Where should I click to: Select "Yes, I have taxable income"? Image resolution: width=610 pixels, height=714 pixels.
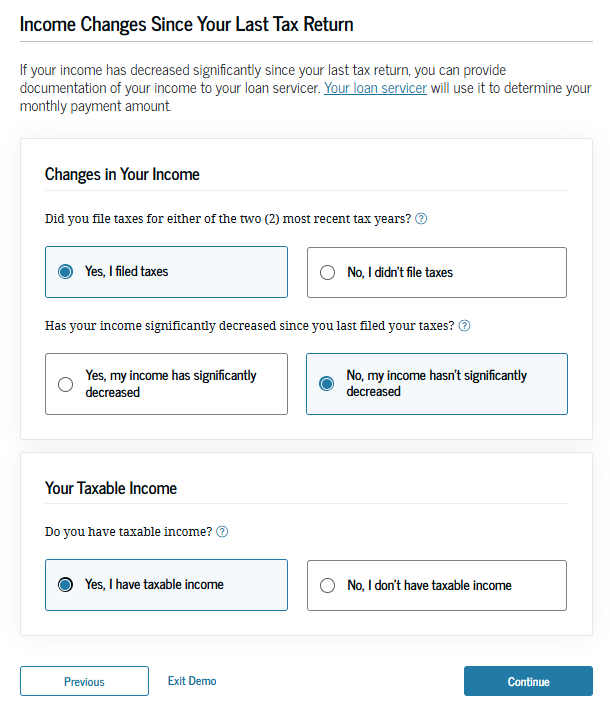click(x=166, y=585)
